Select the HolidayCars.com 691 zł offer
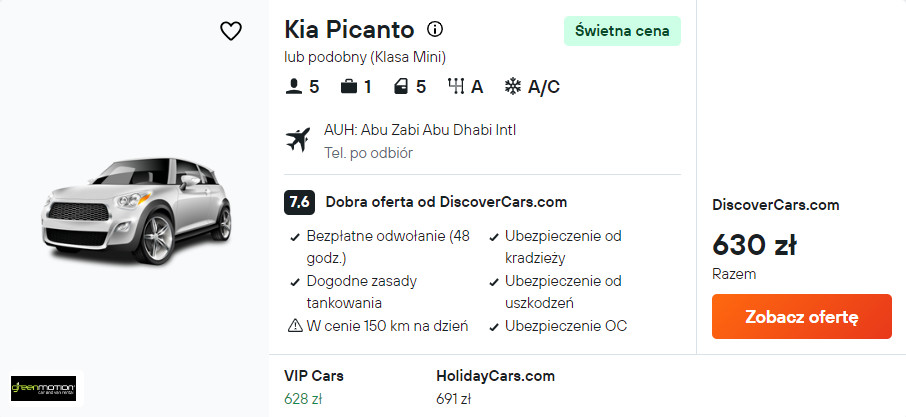Image resolution: width=906 pixels, height=417 pixels. click(x=494, y=387)
